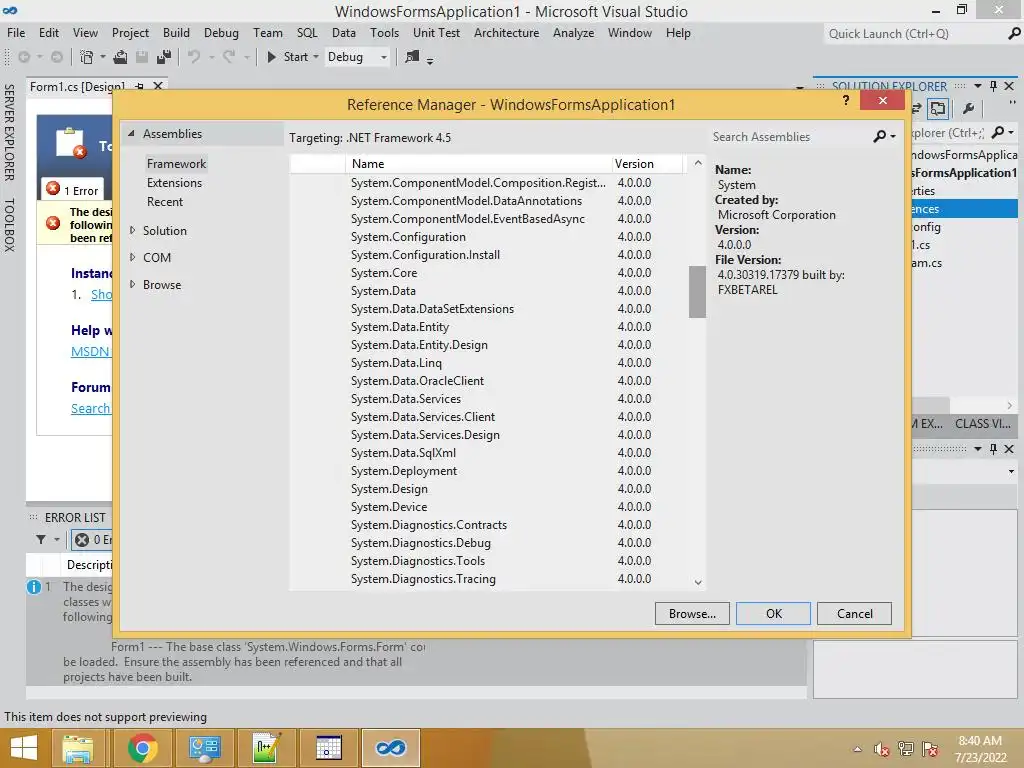Open Solution Explorer window position dropdown
The height and width of the screenshot is (768, 1024).
click(978, 86)
